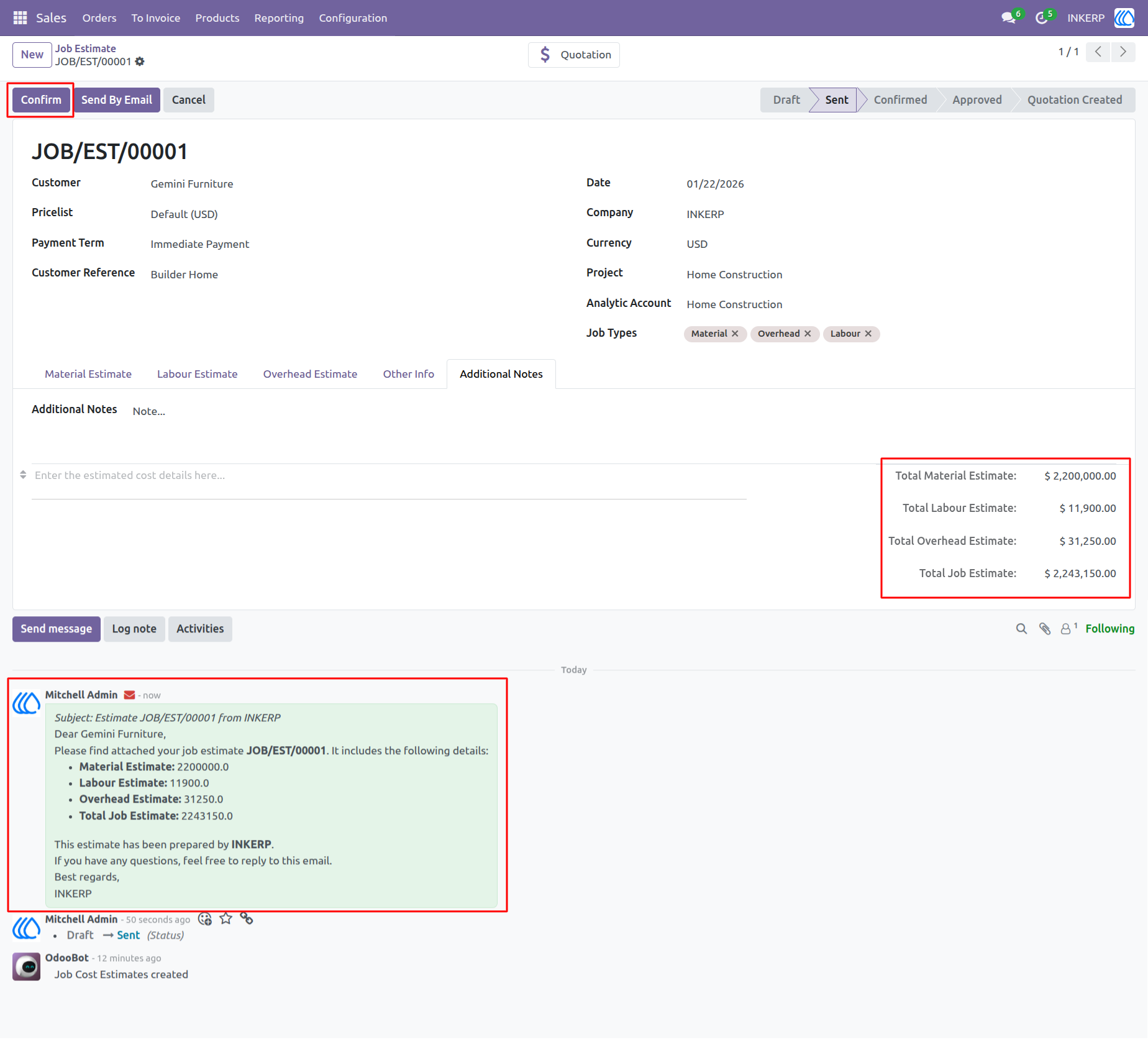Create a New record
The width and height of the screenshot is (1148, 1040).
[32, 55]
